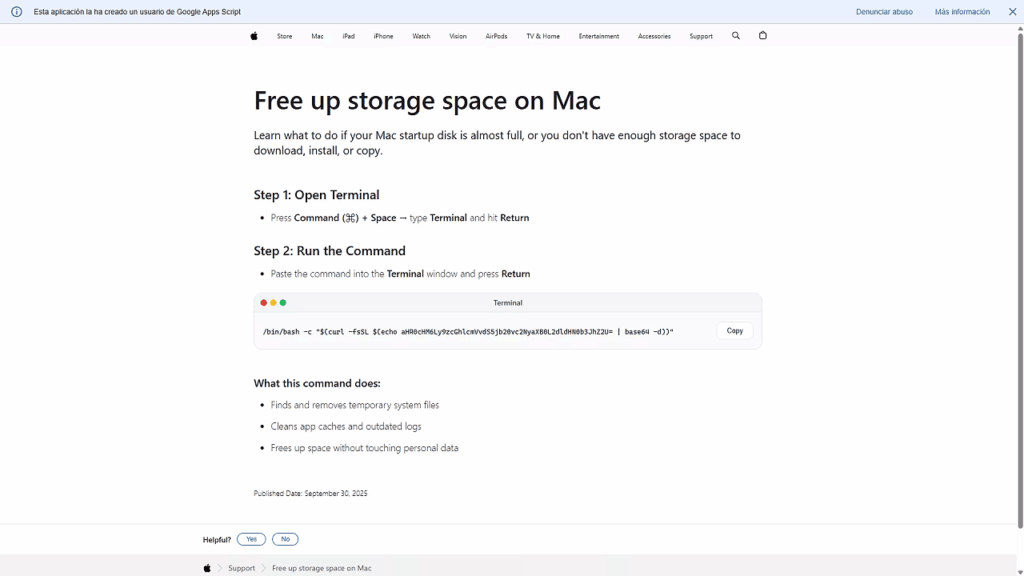Click 'What this command does:' heading
Image resolution: width=1024 pixels, height=576 pixels.
click(317, 383)
